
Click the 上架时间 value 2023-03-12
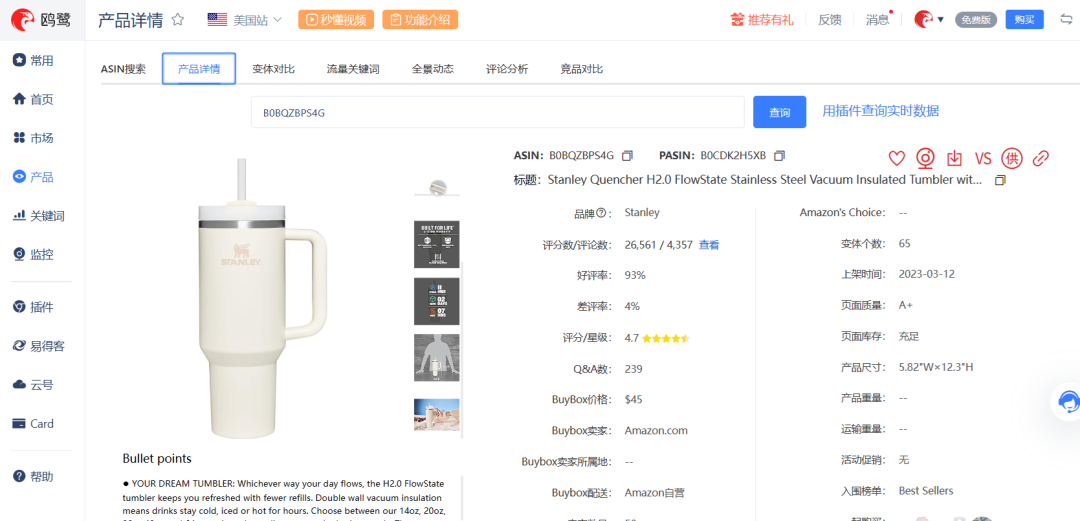[x=926, y=274]
